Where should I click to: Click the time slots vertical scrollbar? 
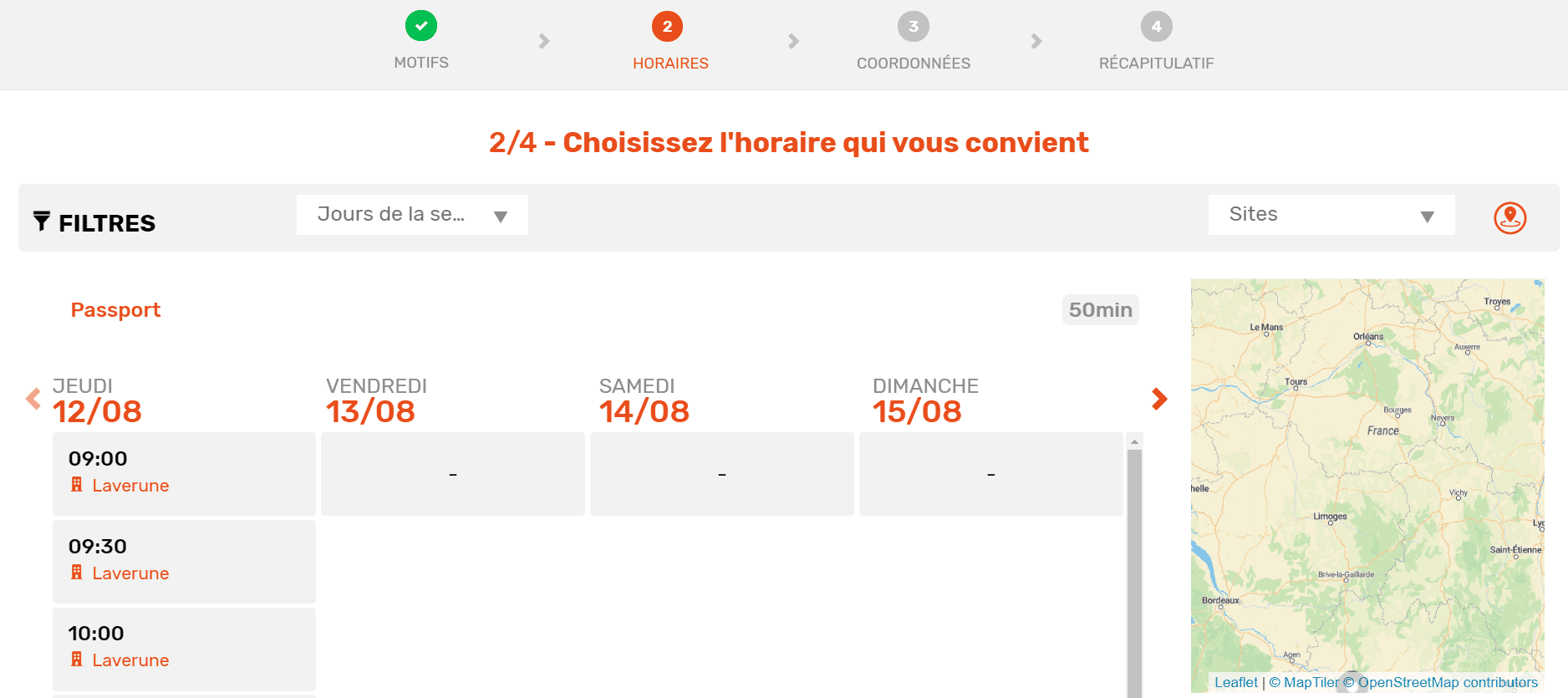1134,568
